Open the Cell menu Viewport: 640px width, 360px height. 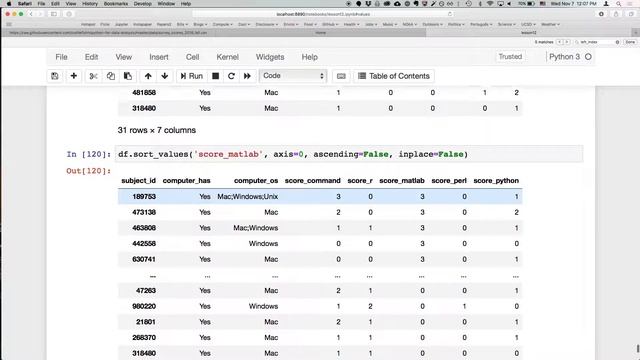coord(192,57)
